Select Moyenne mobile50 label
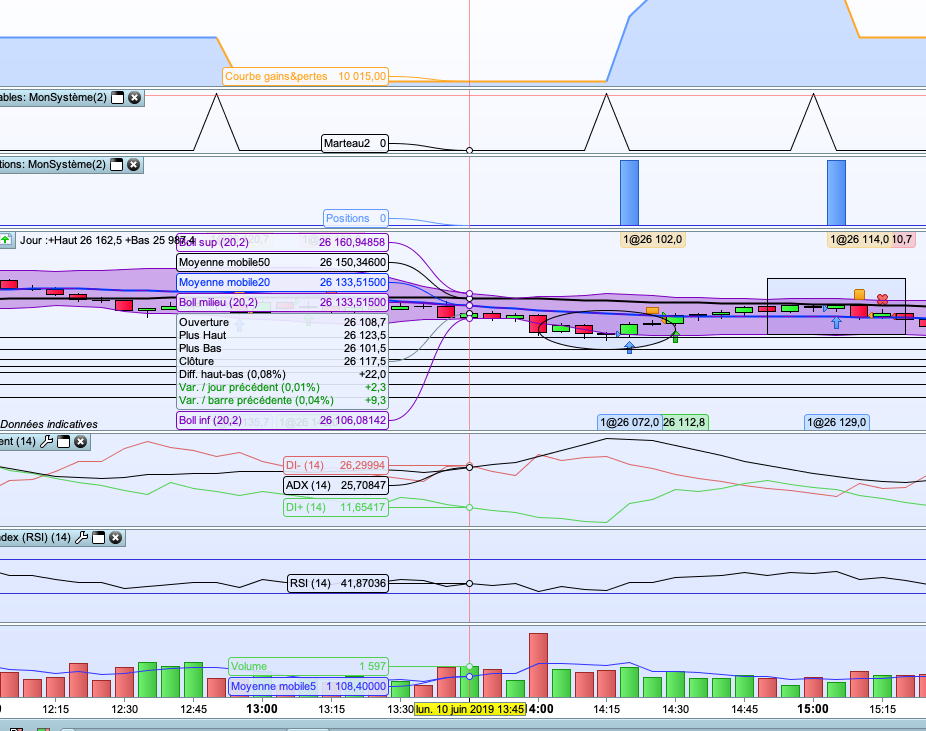 pos(282,262)
